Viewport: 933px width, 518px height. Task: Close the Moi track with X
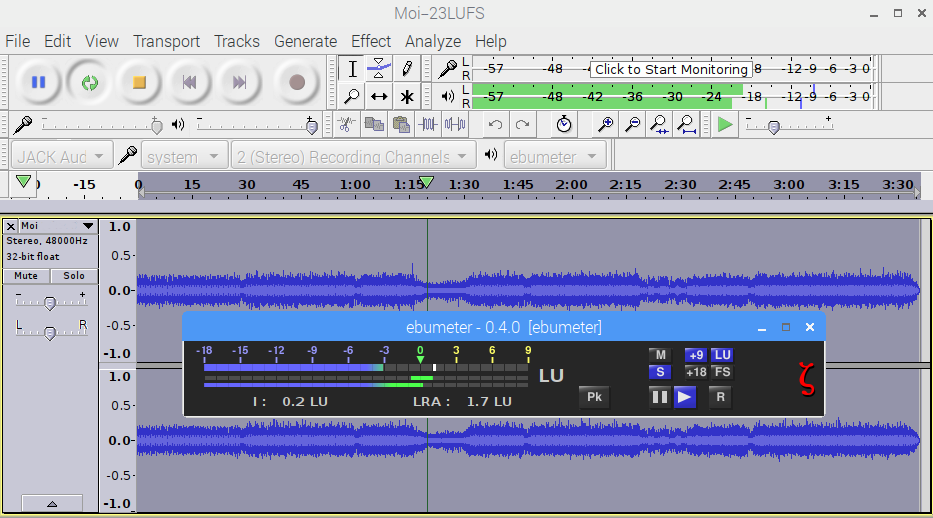click(10, 226)
